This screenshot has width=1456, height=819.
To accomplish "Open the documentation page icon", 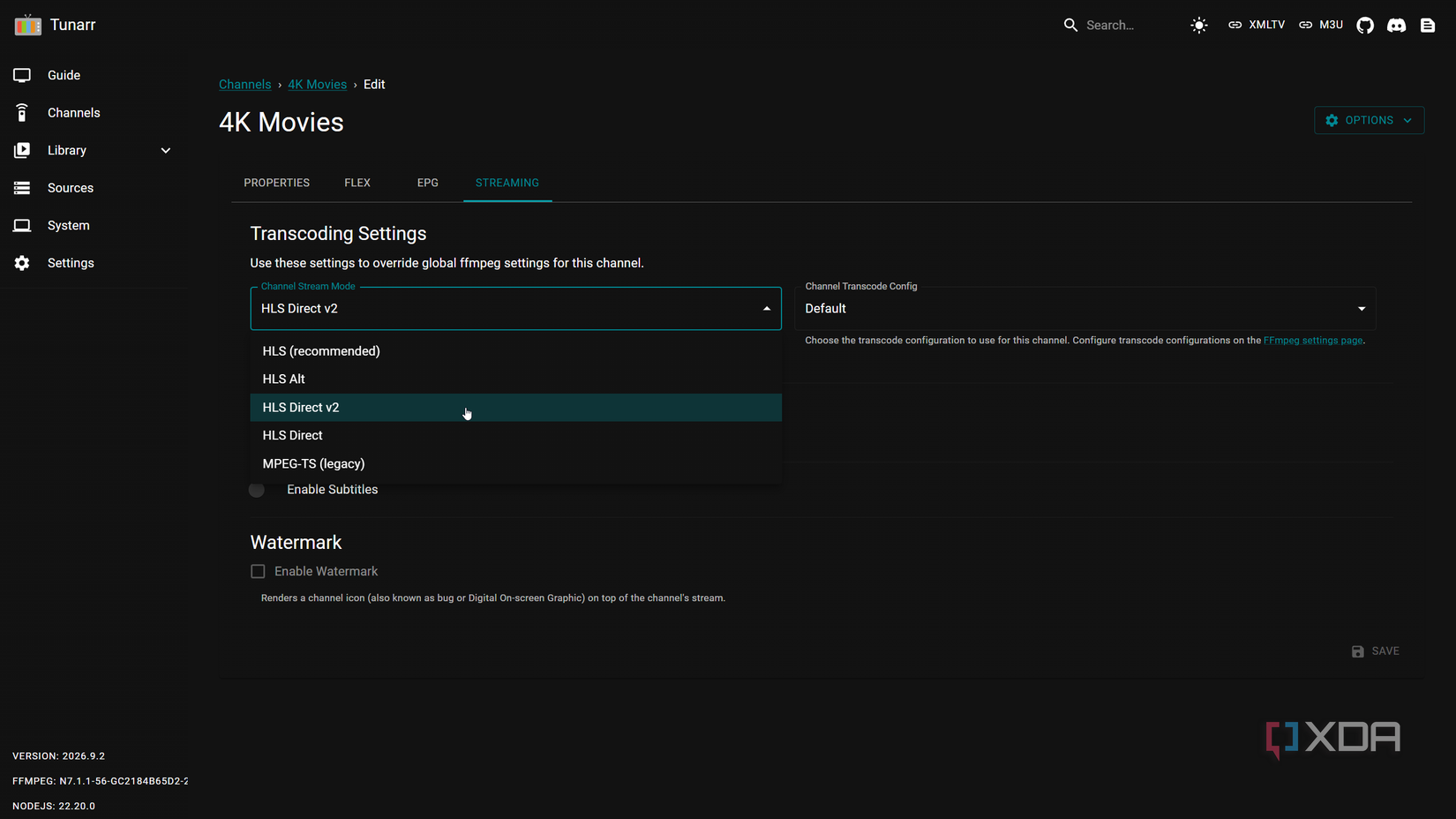I will click(x=1428, y=25).
